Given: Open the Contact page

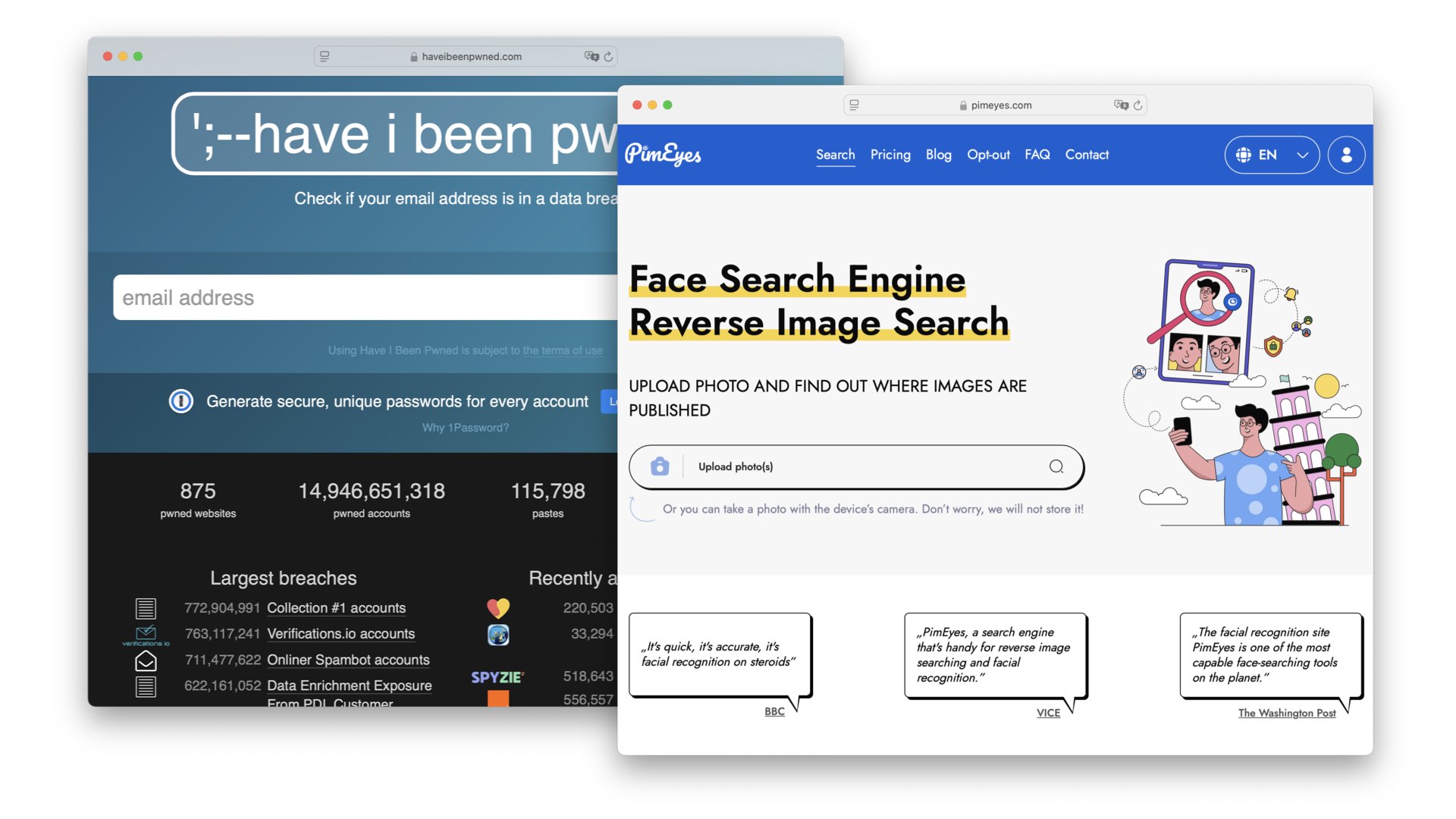Looking at the screenshot, I should [x=1087, y=155].
